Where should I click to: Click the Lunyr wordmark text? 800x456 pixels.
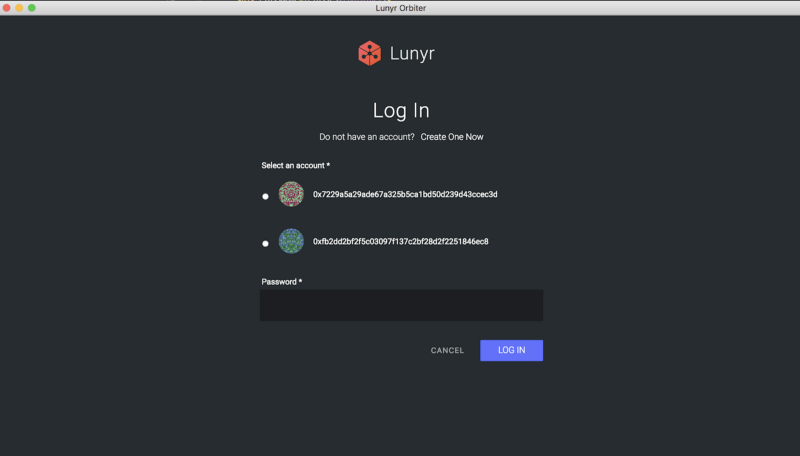[412, 54]
